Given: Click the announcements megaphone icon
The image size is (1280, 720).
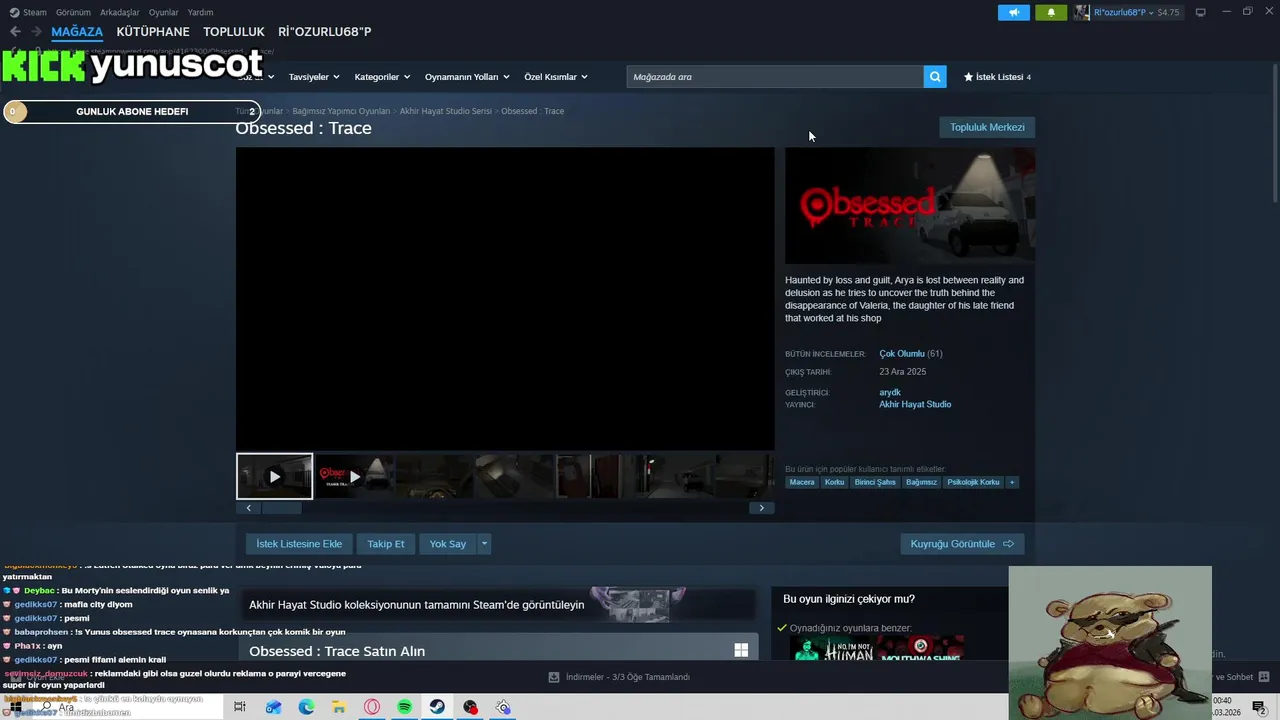Looking at the screenshot, I should (1013, 12).
